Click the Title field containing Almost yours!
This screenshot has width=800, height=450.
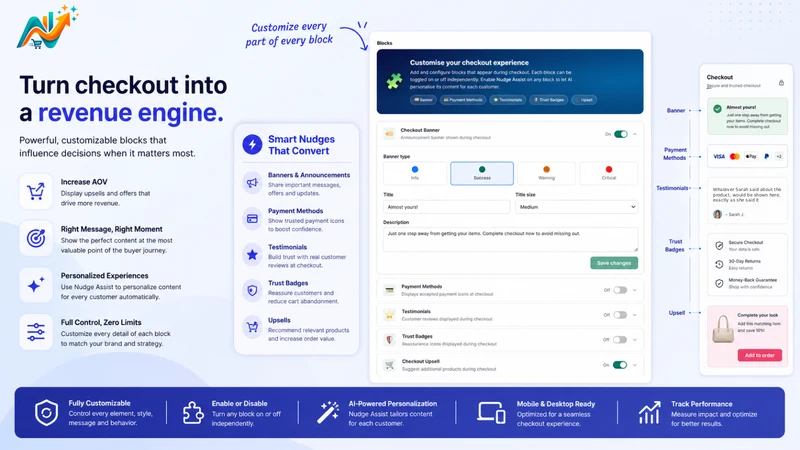click(446, 207)
